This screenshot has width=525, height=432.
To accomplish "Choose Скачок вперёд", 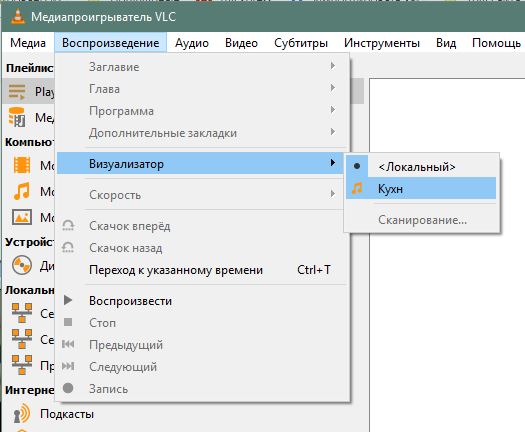I will tap(203, 226).
